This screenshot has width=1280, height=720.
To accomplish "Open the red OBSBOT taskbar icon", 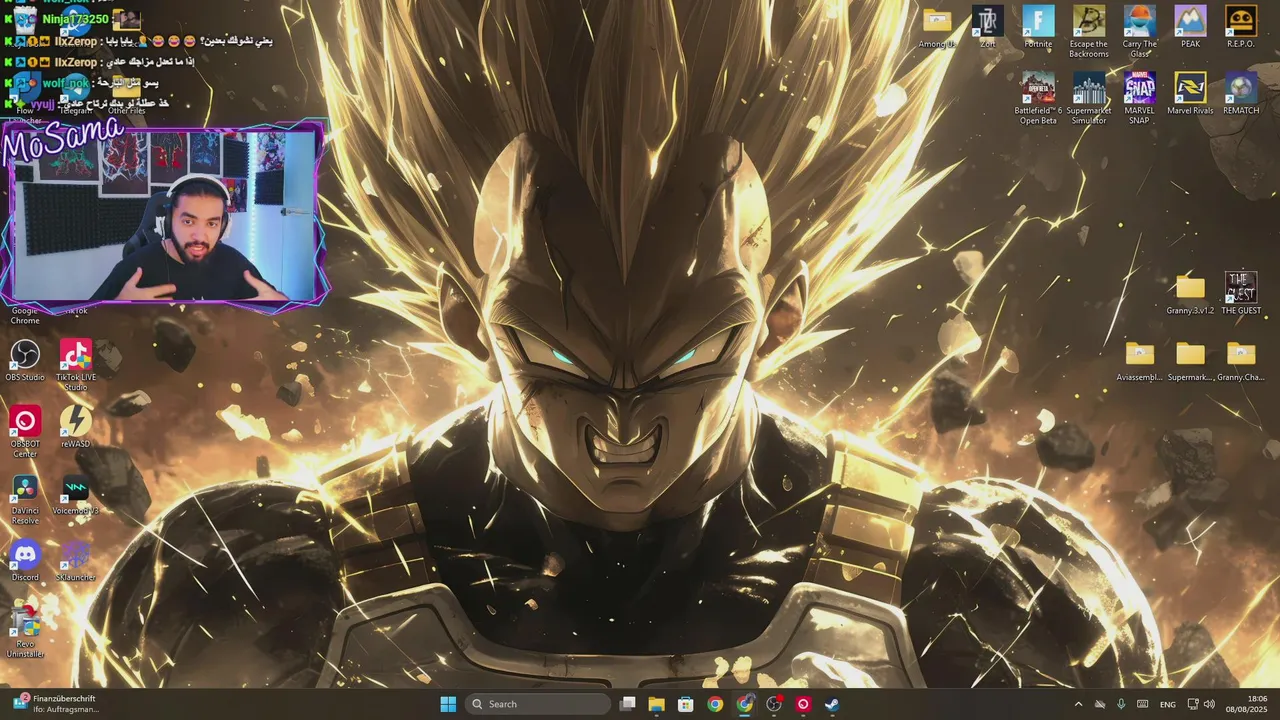I will [x=803, y=704].
